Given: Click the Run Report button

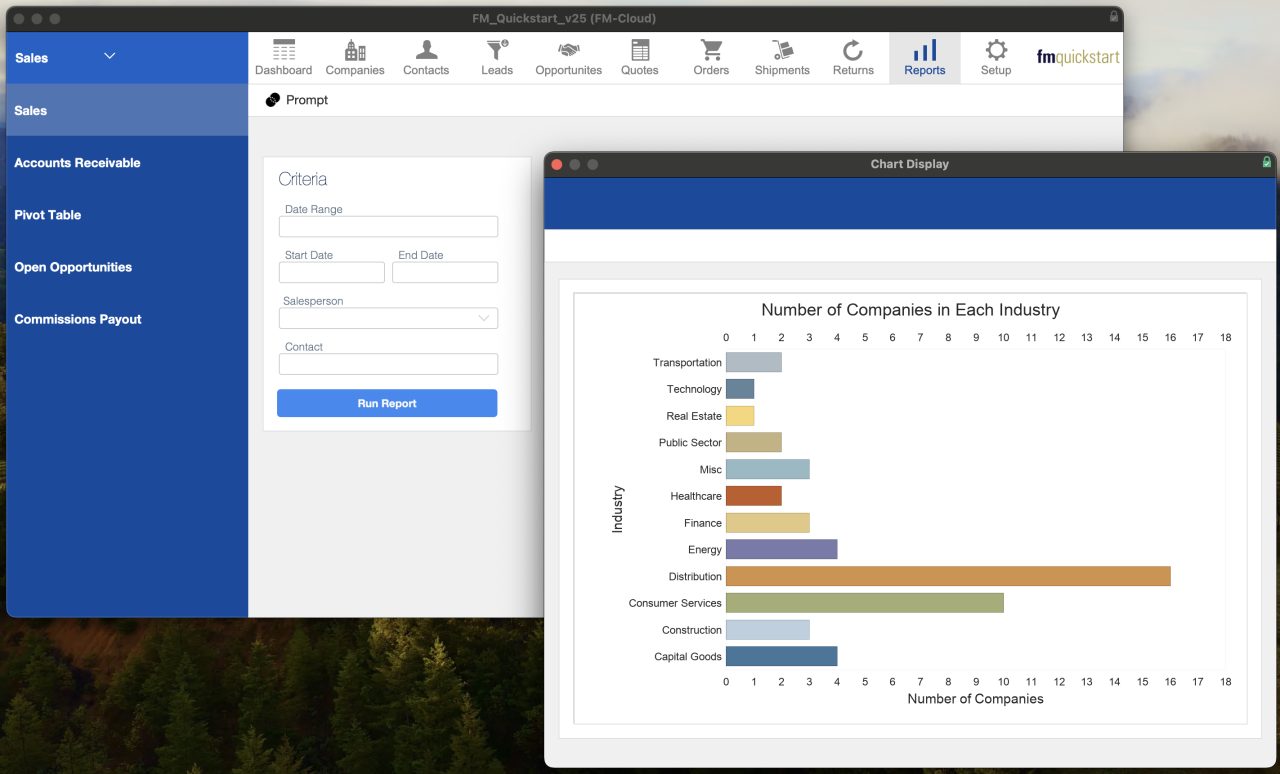Looking at the screenshot, I should [387, 403].
